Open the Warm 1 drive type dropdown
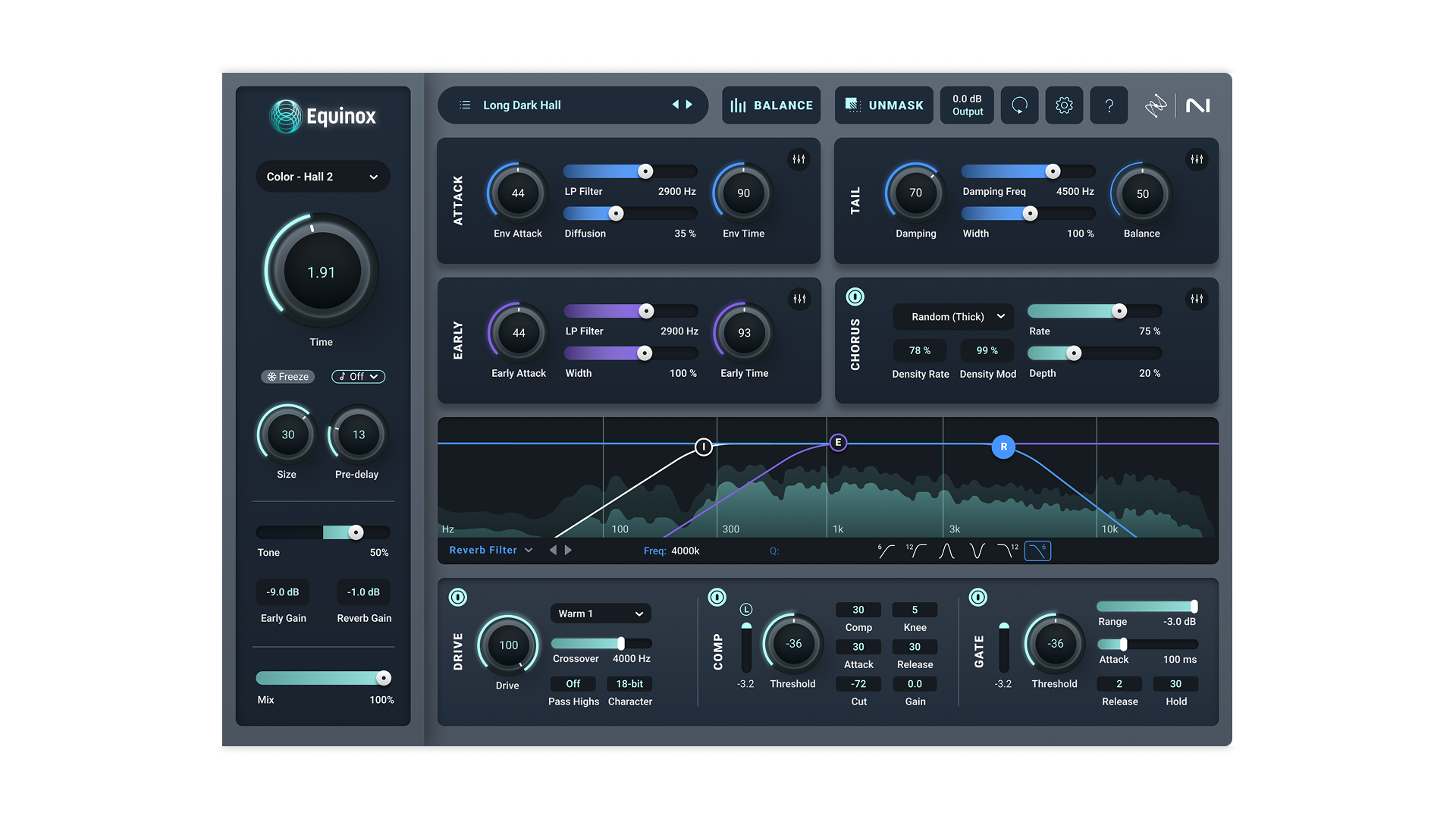1456x819 pixels. (x=600, y=613)
